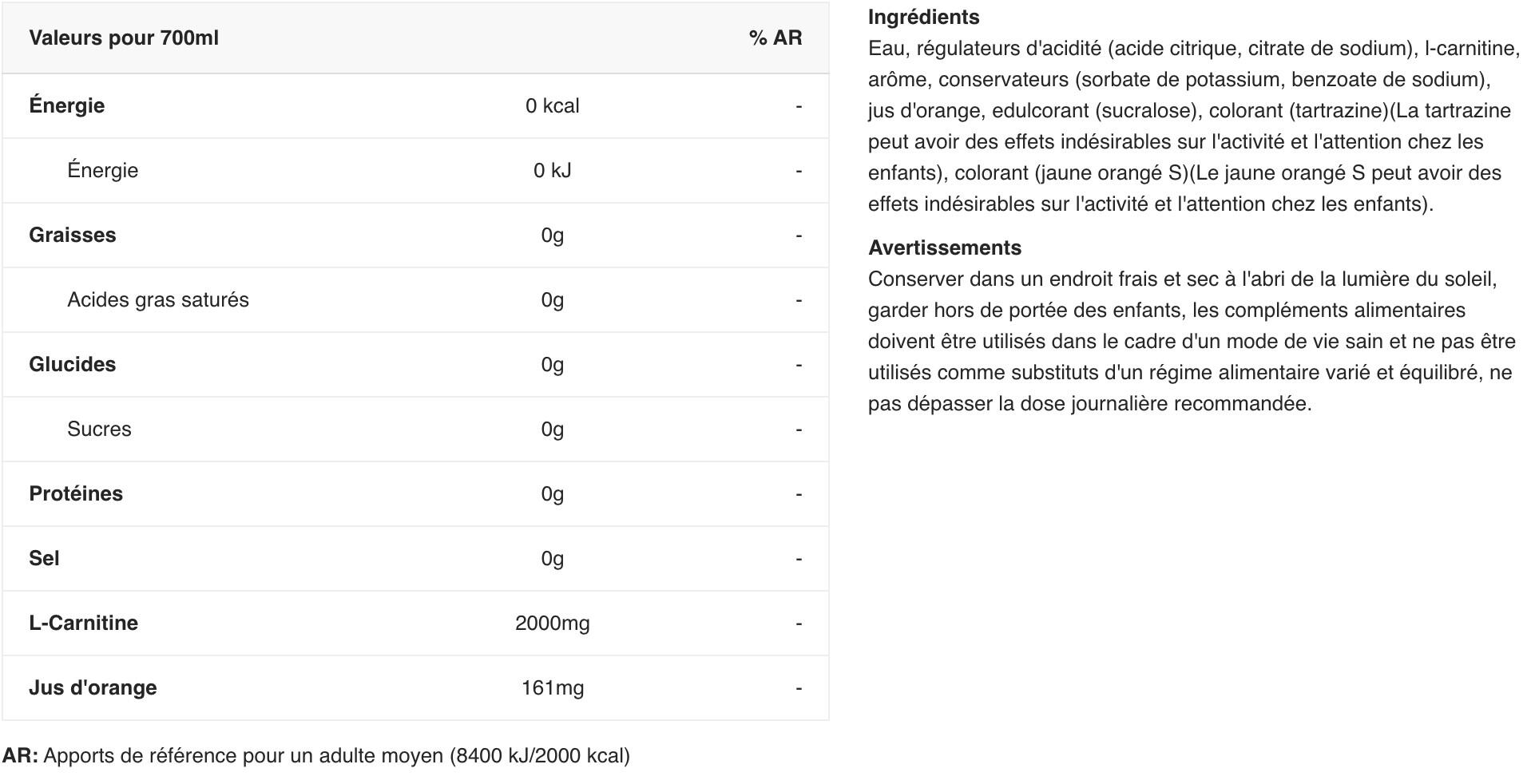Select the Graisses row label
The width and height of the screenshot is (1535, 784).
[73, 236]
